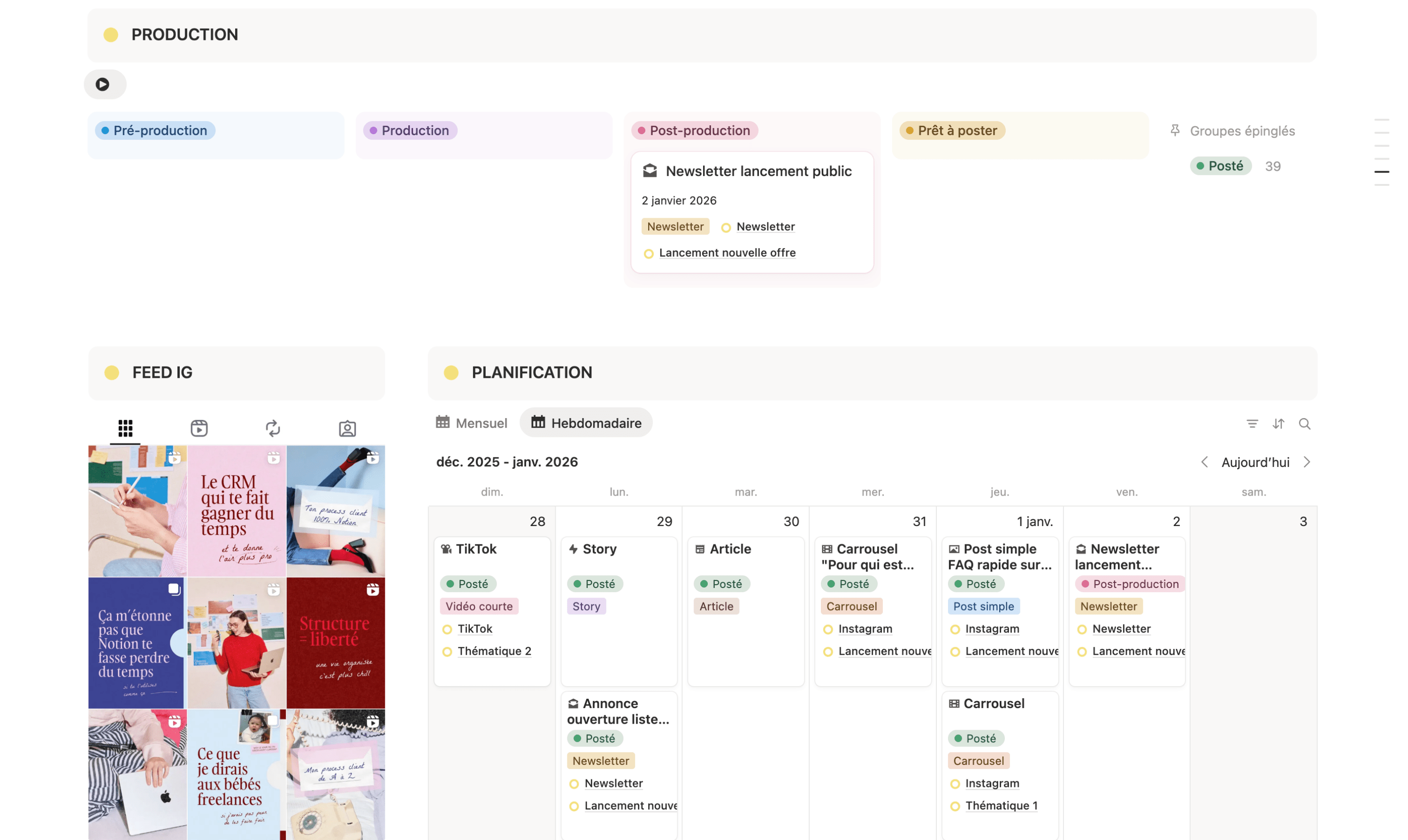This screenshot has width=1408, height=840.
Task: Click the yellow dot beside PLANIFICATION title
Action: point(451,373)
